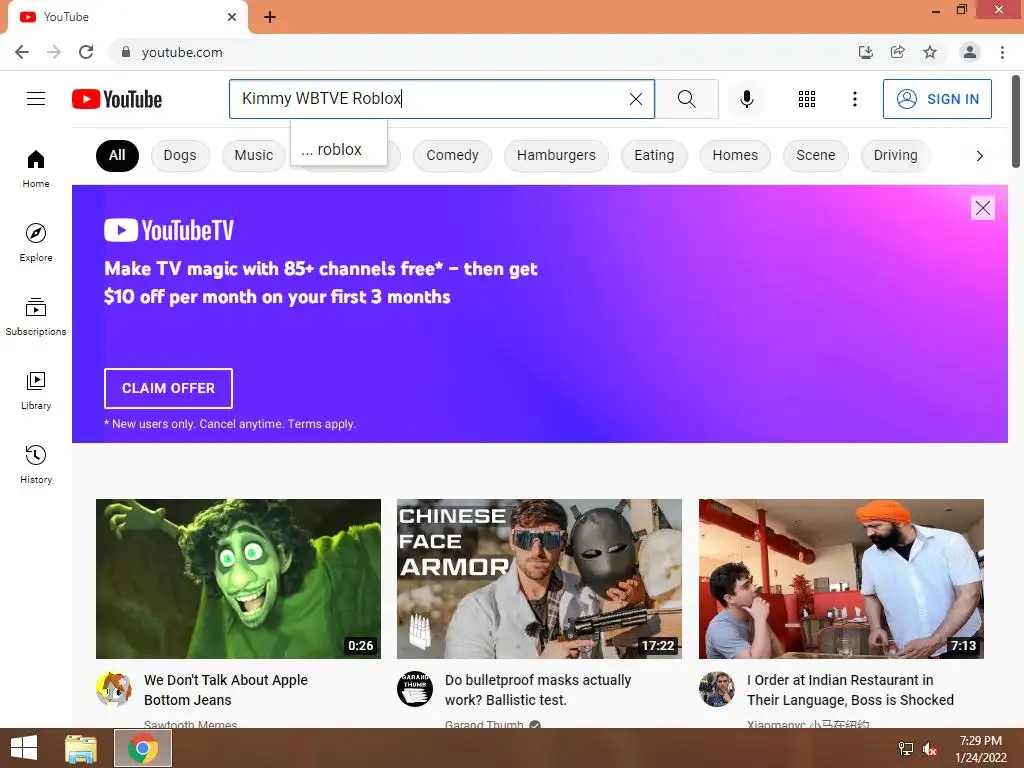
Task: Open History in the sidebar
Action: coord(36,464)
